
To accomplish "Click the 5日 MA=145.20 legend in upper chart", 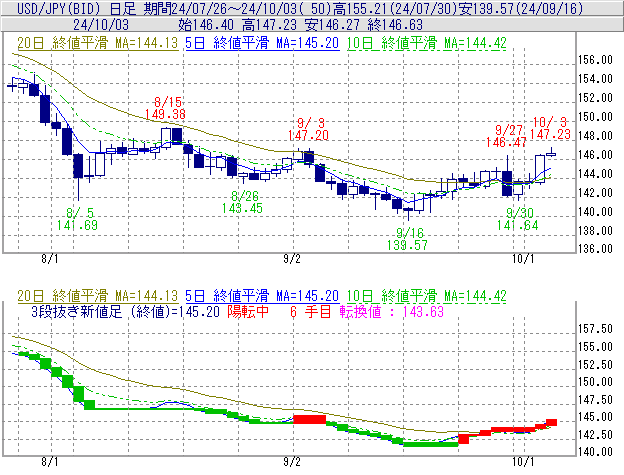I will pyautogui.click(x=262, y=43).
